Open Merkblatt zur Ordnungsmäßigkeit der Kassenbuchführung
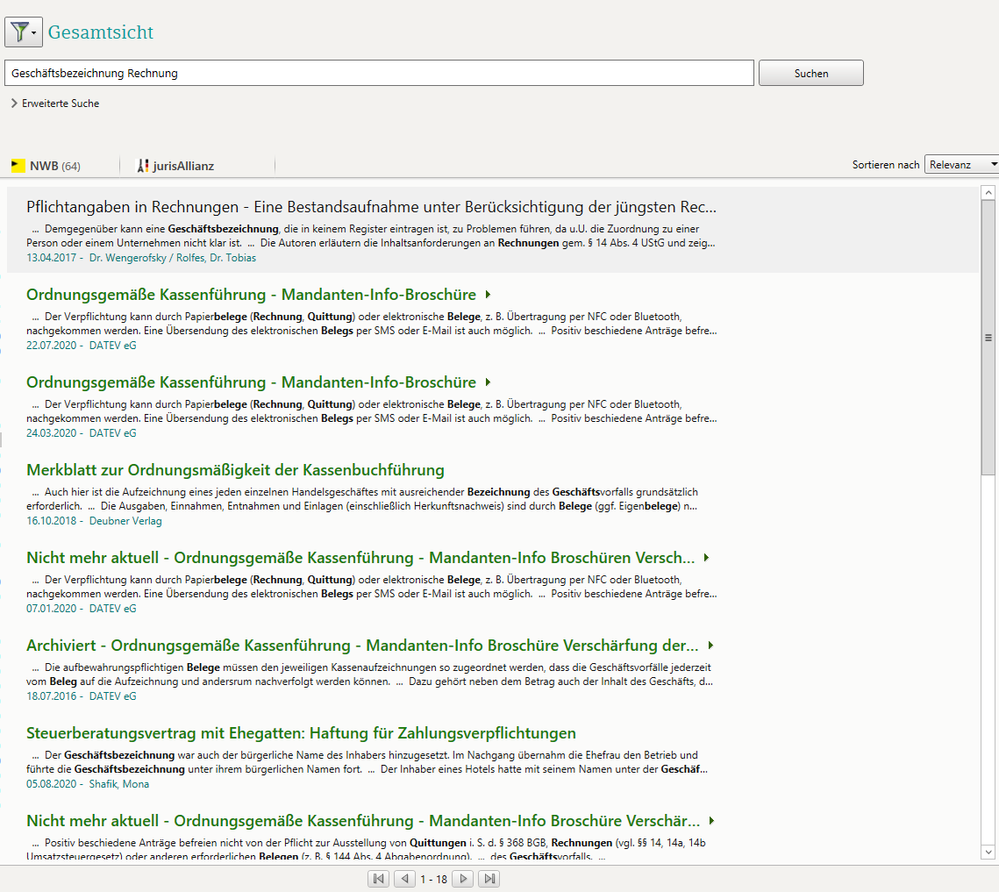The width and height of the screenshot is (999, 892). tap(235, 470)
